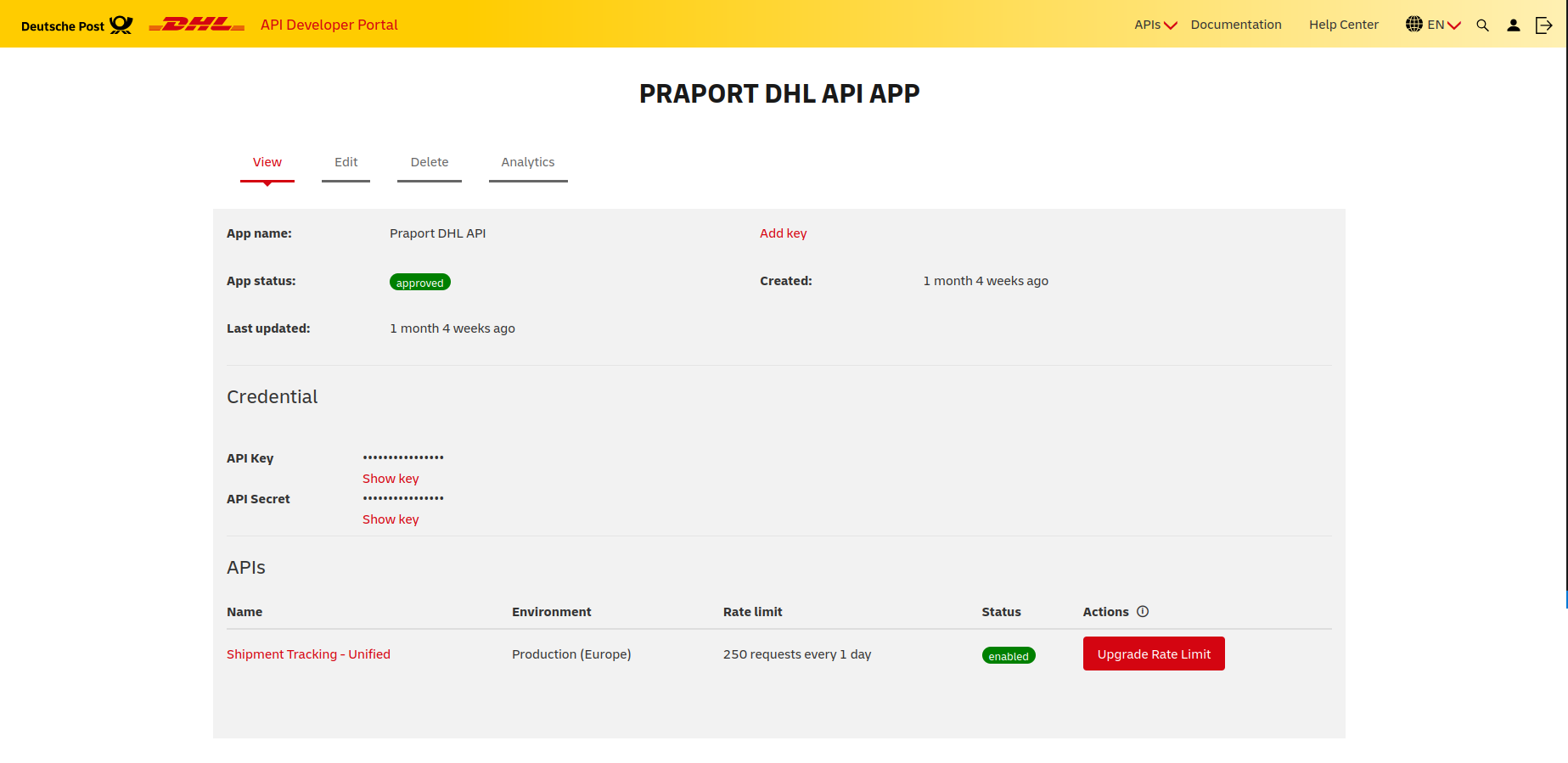Click the Environment column header
The image size is (1568, 763).
point(551,612)
